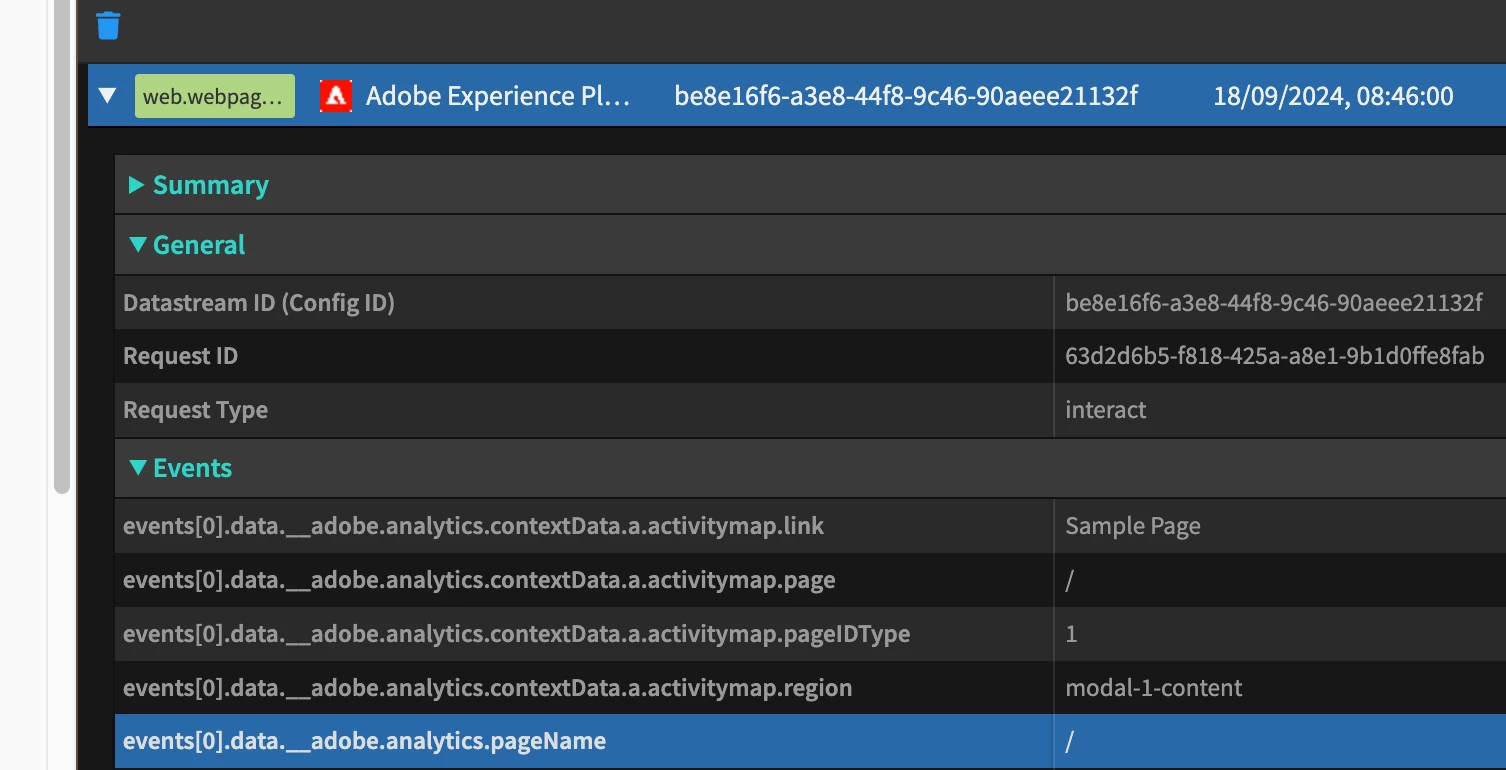Click timestamp 18/09/2024, 08:46:00

pos(1333,96)
